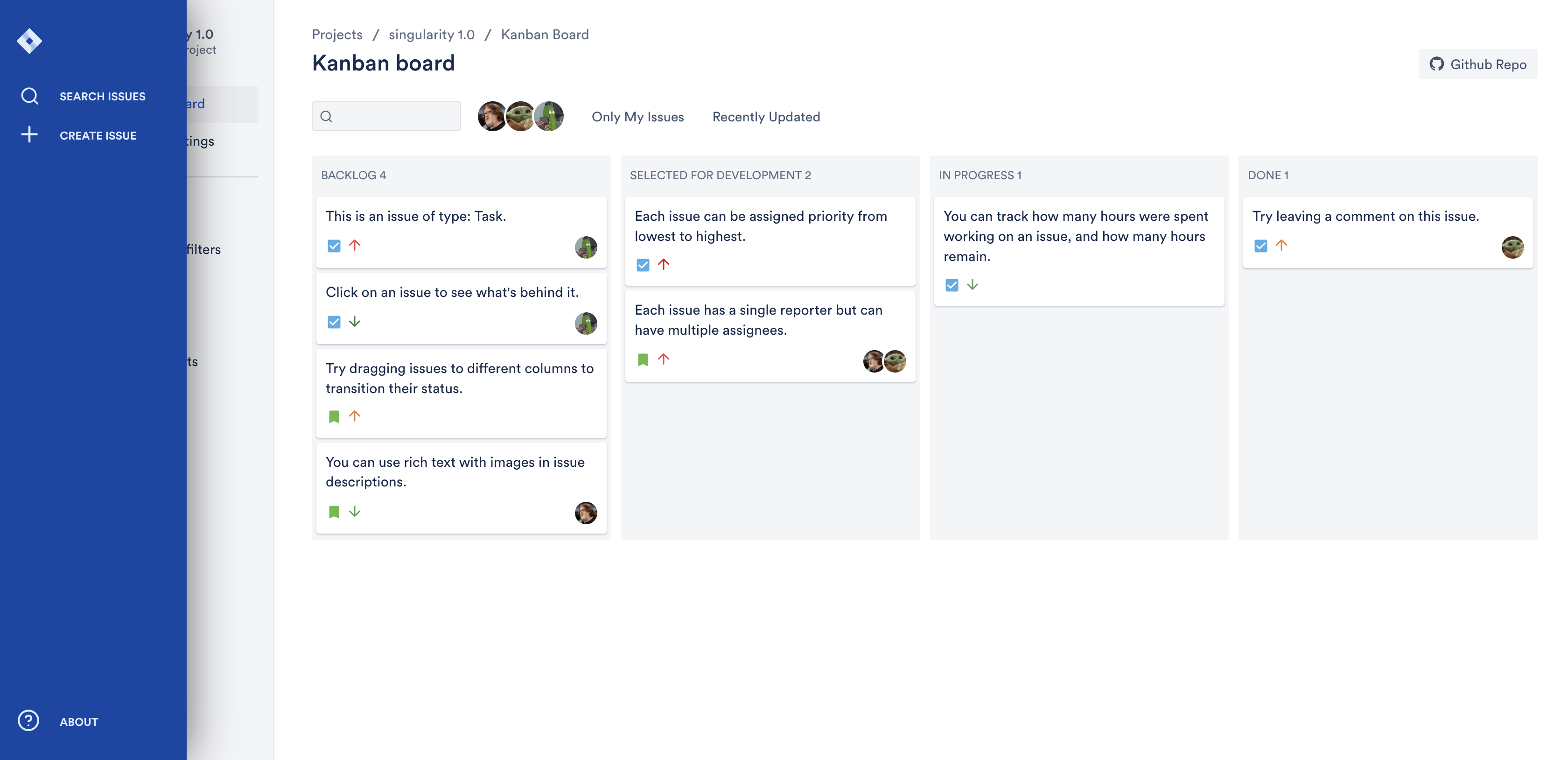
Task: Click low priority arrow on rich text card
Action: [355, 512]
